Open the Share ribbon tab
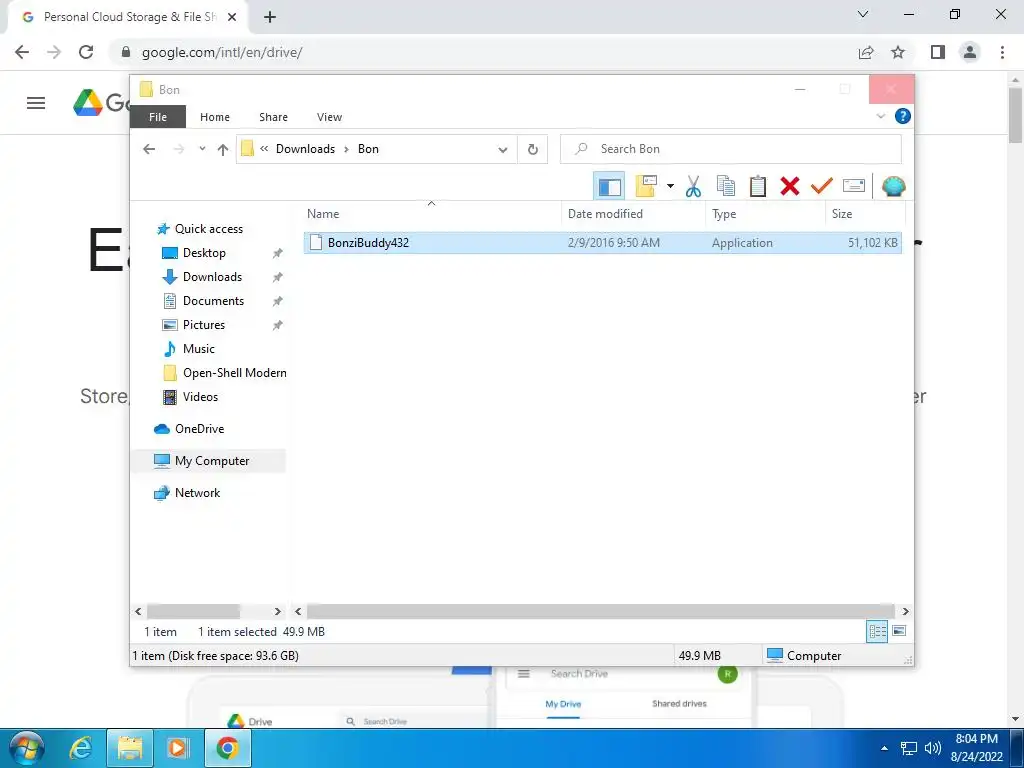 (x=273, y=117)
